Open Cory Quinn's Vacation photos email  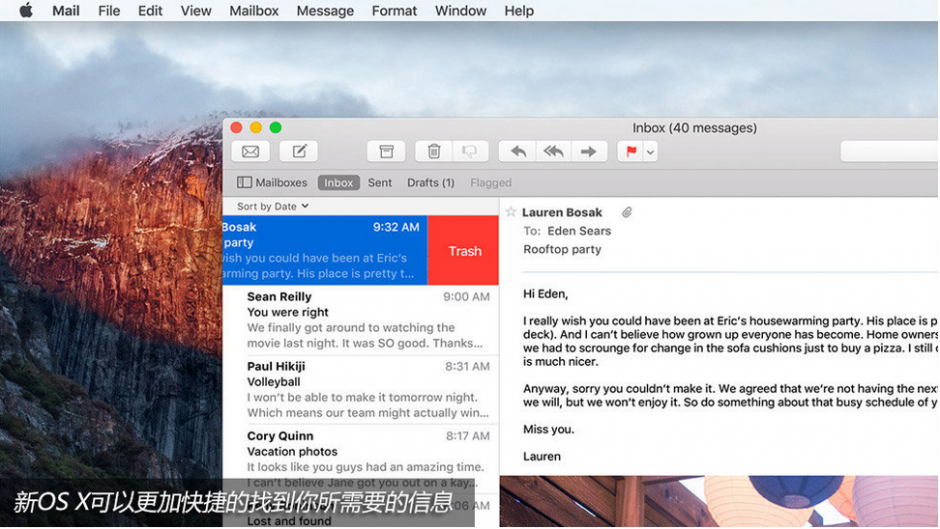click(x=361, y=459)
